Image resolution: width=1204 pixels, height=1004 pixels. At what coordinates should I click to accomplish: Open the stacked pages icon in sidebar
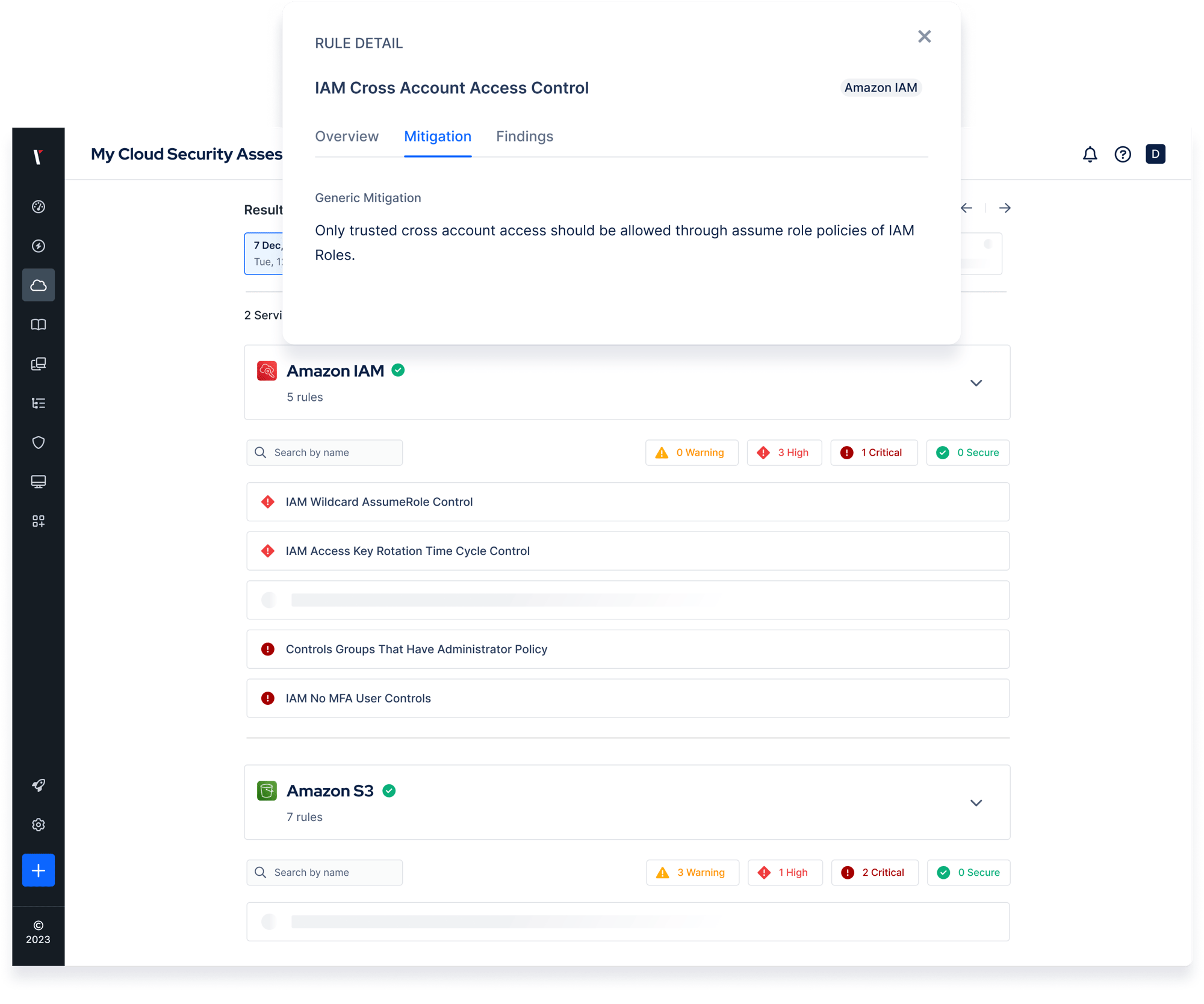pyautogui.click(x=39, y=364)
